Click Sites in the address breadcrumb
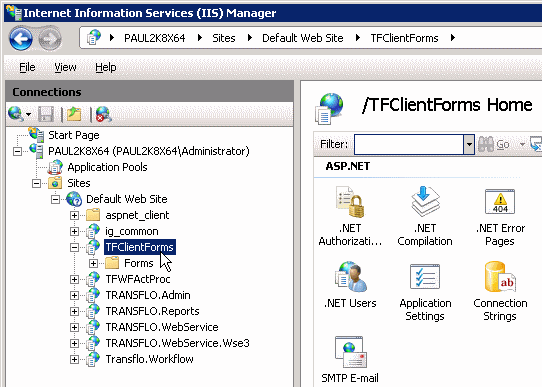The image size is (542, 387). pyautogui.click(x=224, y=38)
